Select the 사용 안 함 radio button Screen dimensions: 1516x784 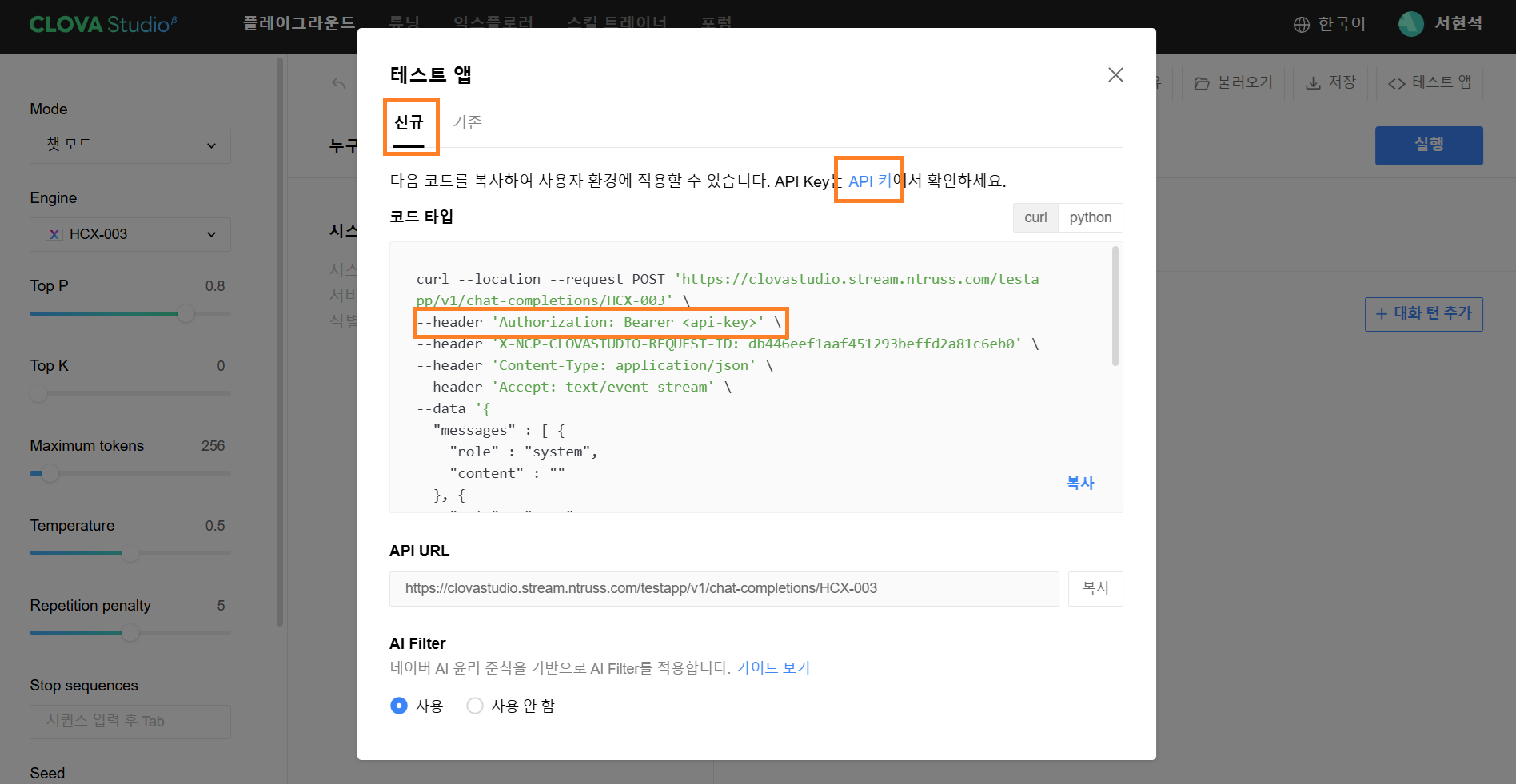475,706
